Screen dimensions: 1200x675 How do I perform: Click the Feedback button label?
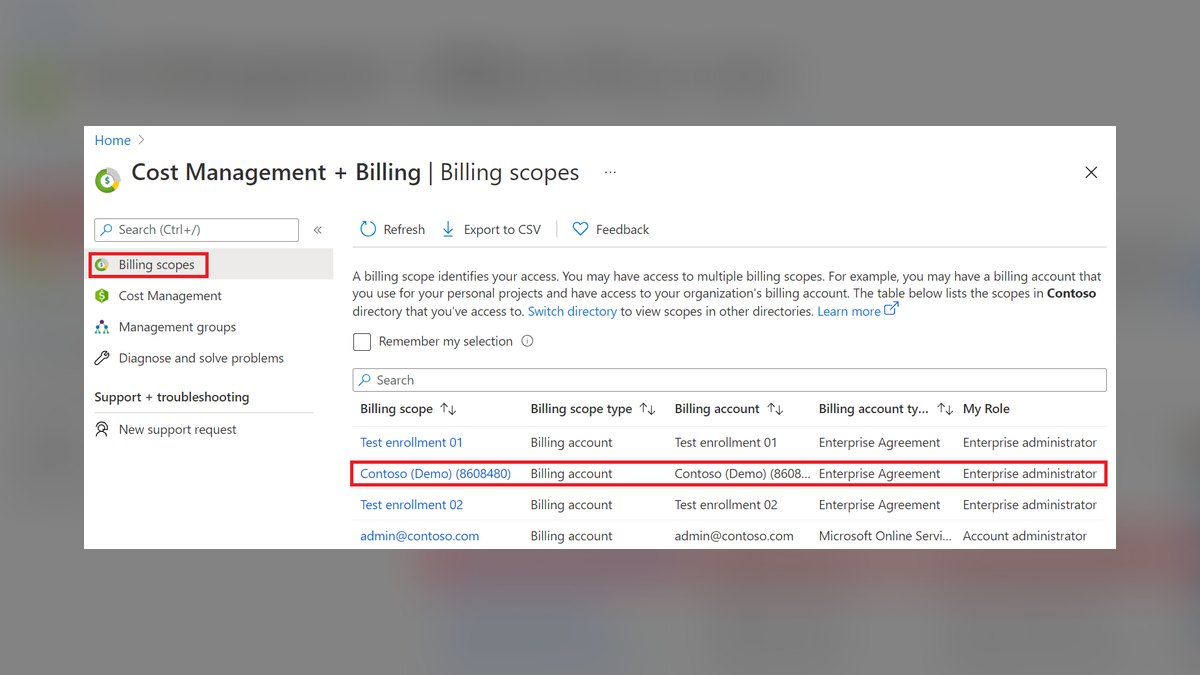[x=622, y=229]
